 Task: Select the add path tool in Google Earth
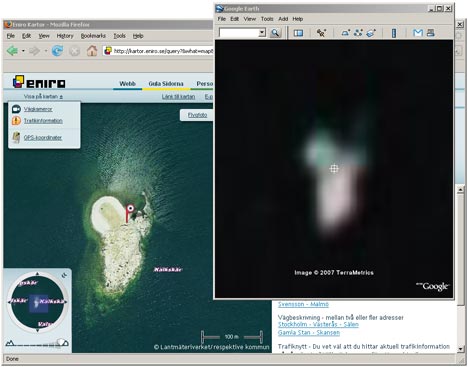click(358, 33)
